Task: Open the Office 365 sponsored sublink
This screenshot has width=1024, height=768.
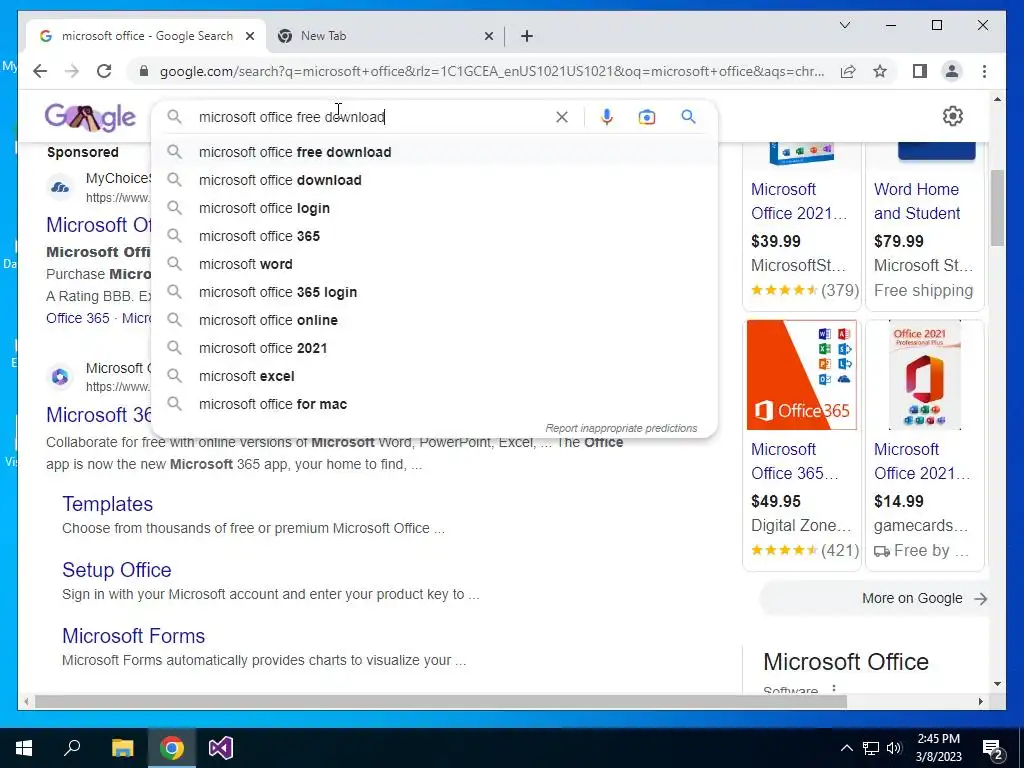Action: [78, 318]
